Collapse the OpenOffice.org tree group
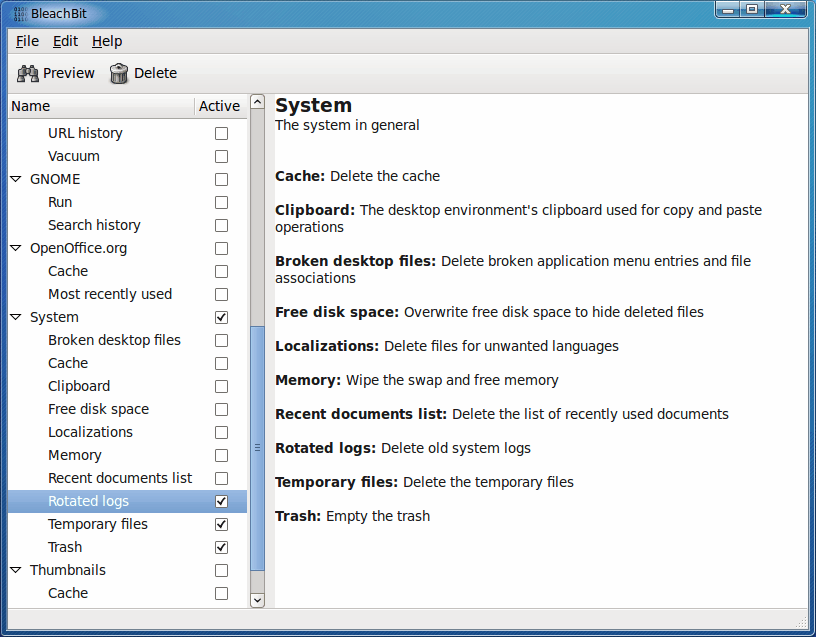 [x=16, y=248]
